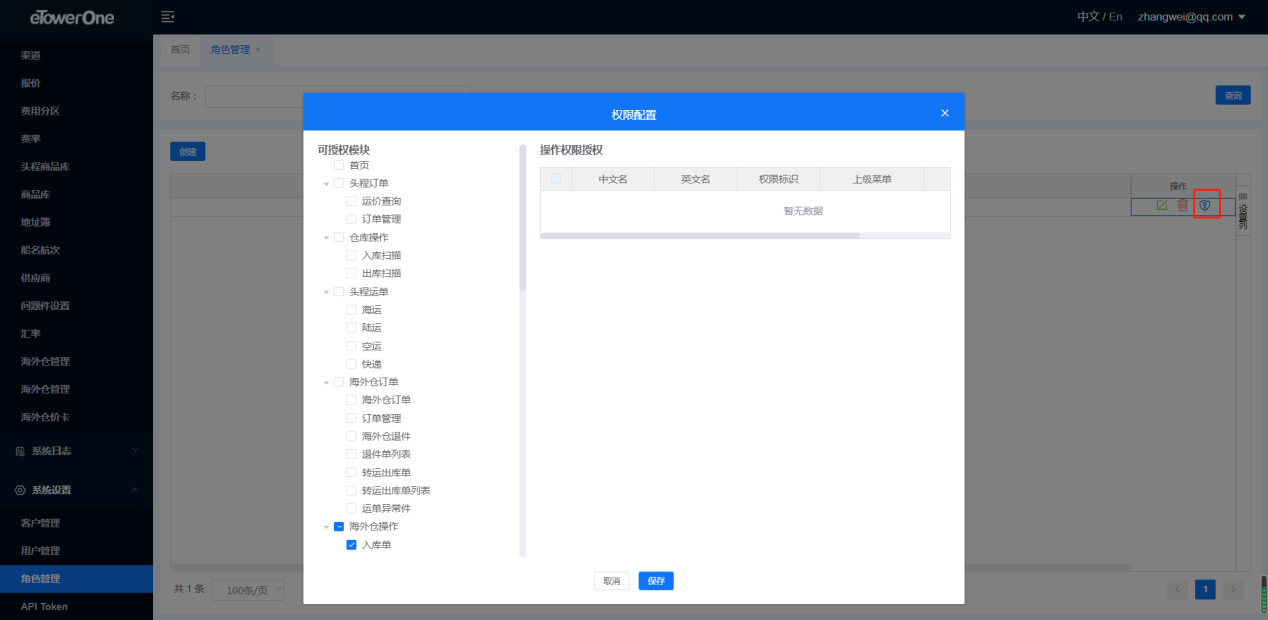Viewport: 1268px width, 620px height.
Task: Click the 系统设置 gear icon in sidebar
Action: [x=20, y=490]
